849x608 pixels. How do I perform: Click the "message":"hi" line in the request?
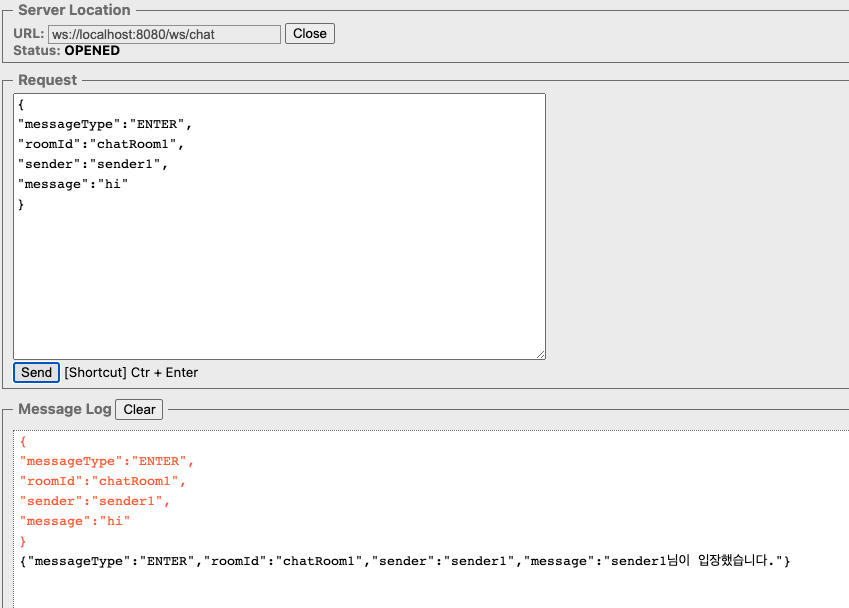pos(73,184)
